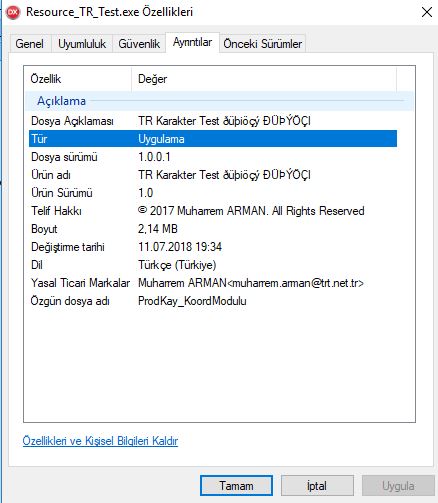Select the highlighted Tür row
The image size is (438, 503).
(213, 139)
